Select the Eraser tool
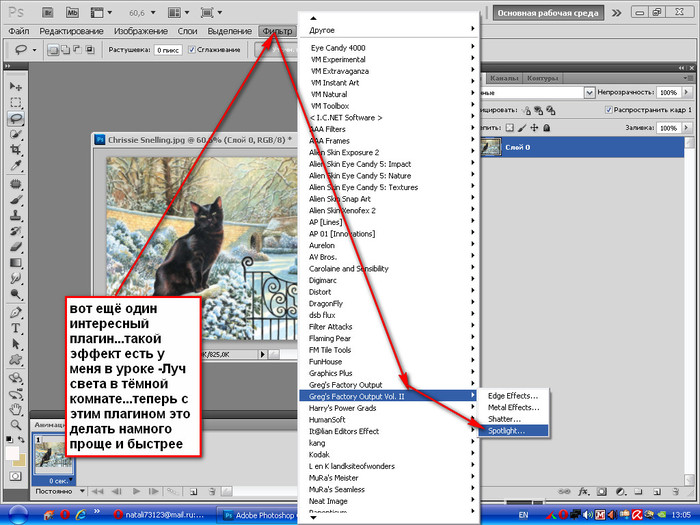The image size is (700, 525). pyautogui.click(x=16, y=247)
